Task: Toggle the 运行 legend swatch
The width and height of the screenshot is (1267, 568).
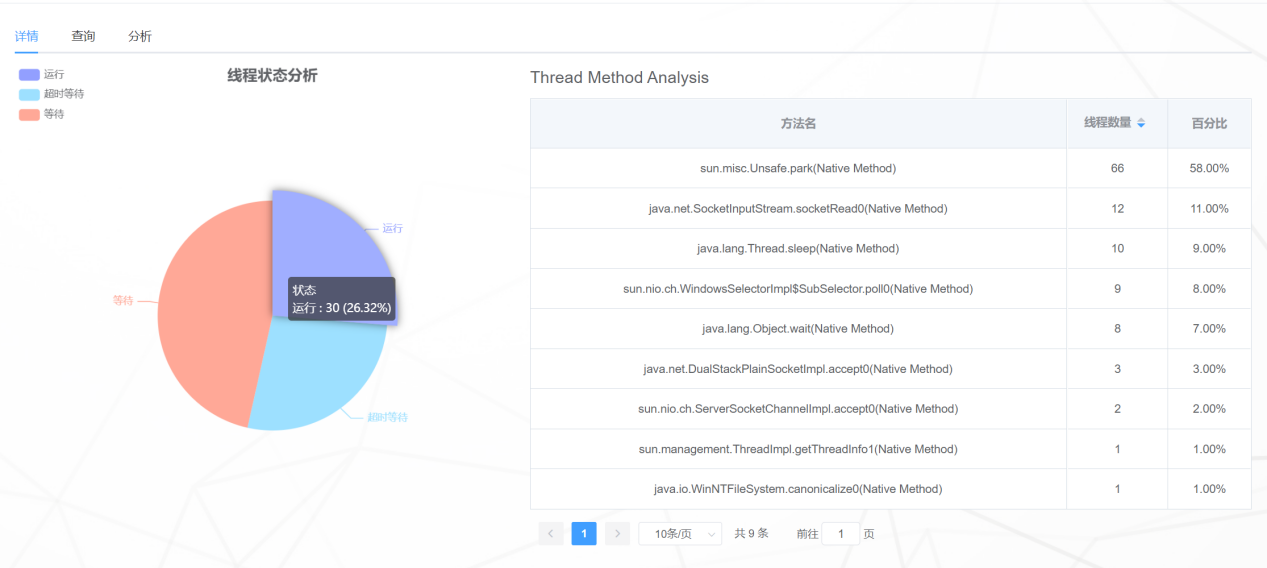Action: tap(29, 75)
